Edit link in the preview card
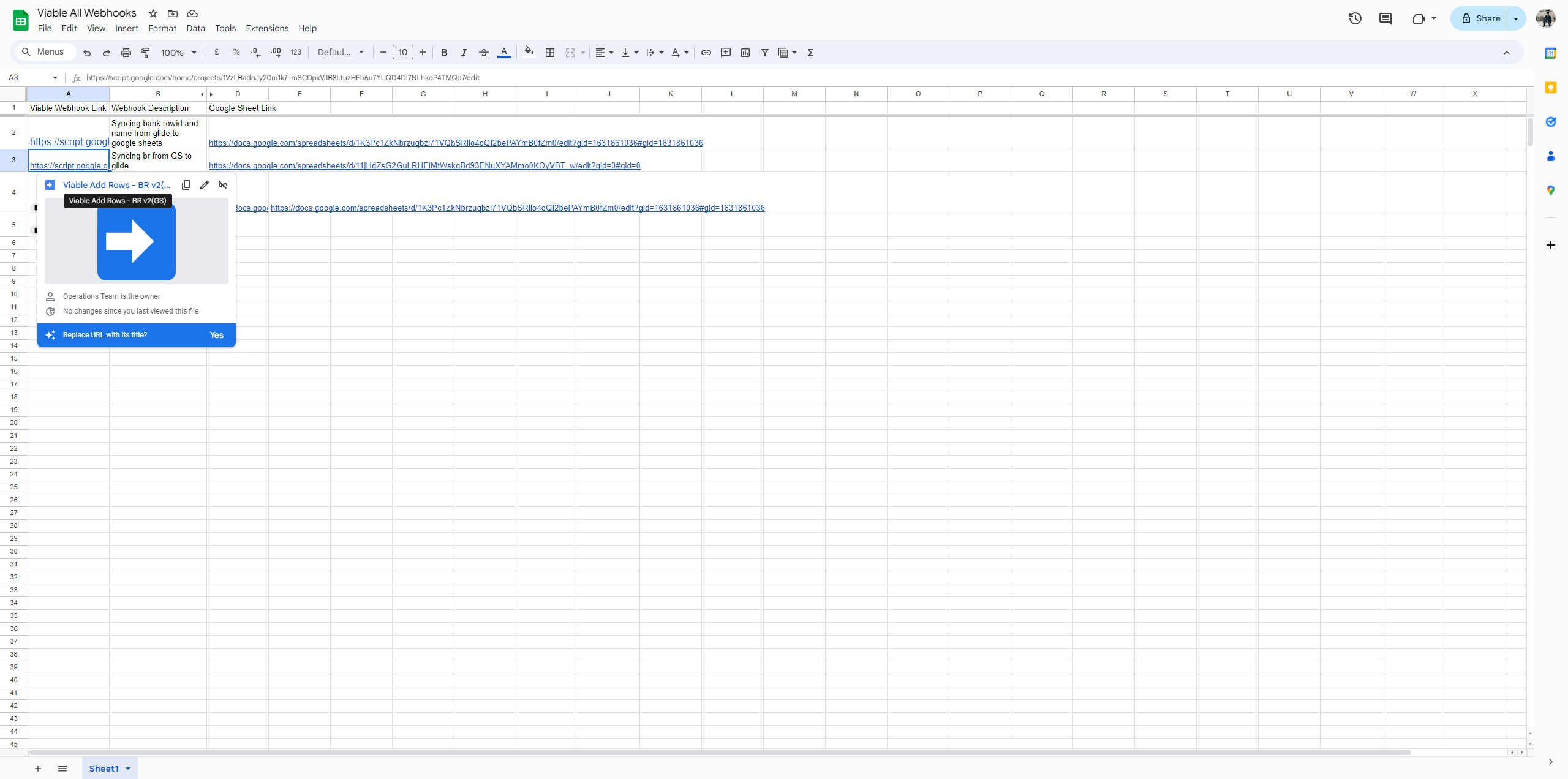Image resolution: width=1568 pixels, height=779 pixels. pyautogui.click(x=205, y=185)
